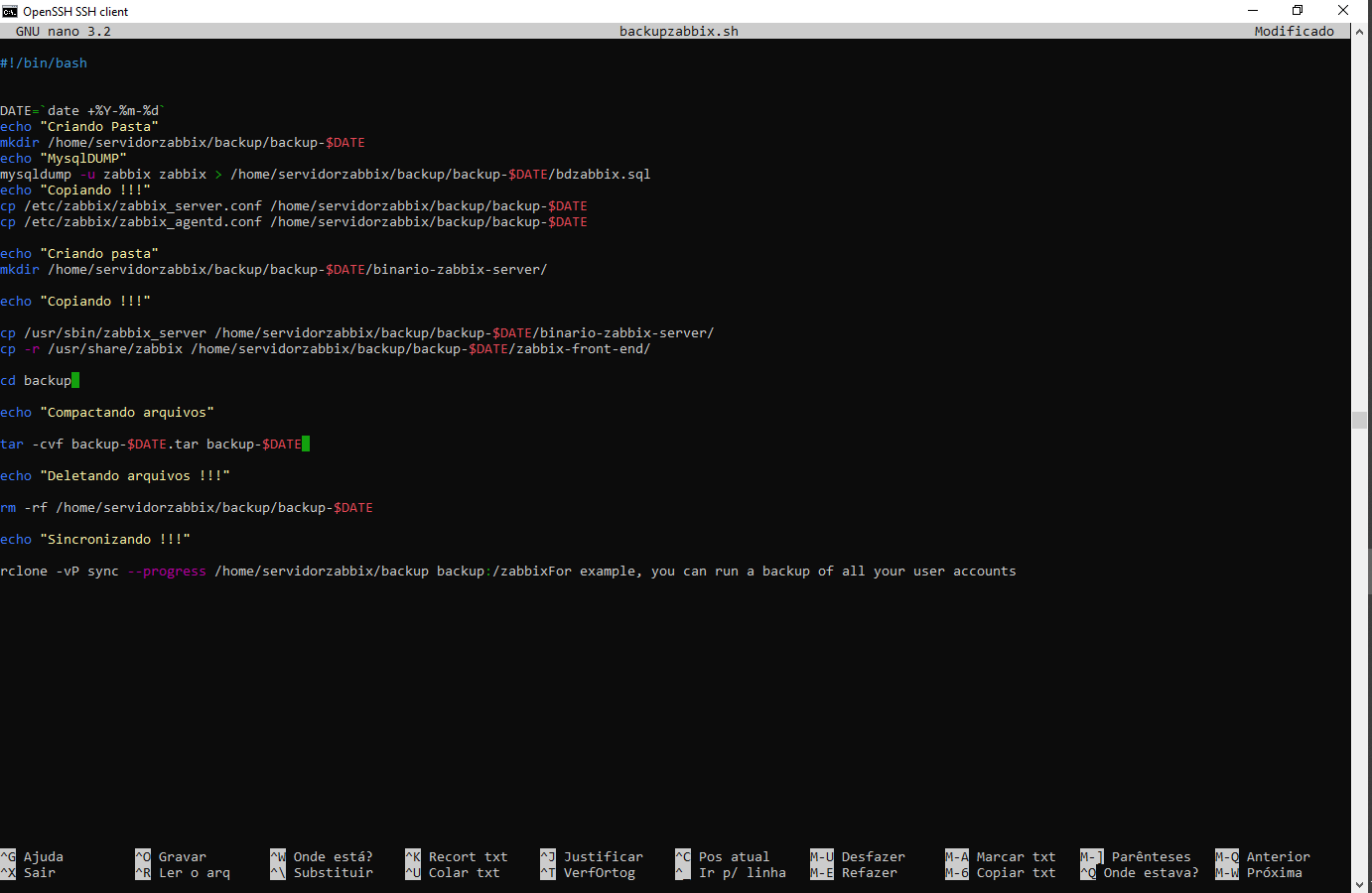Click the ^R Ler o arq shortcut
Image resolution: width=1372 pixels, height=893 pixels.
[x=183, y=872]
